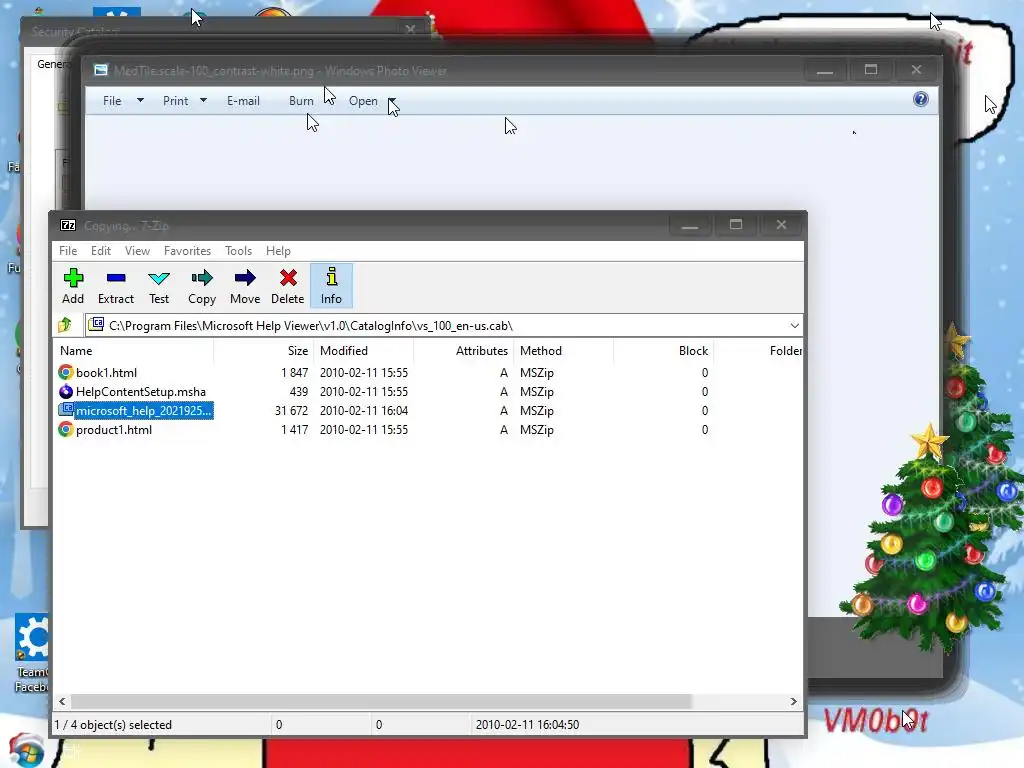
Task: Click the Folders column header
Action: pyautogui.click(x=759, y=351)
